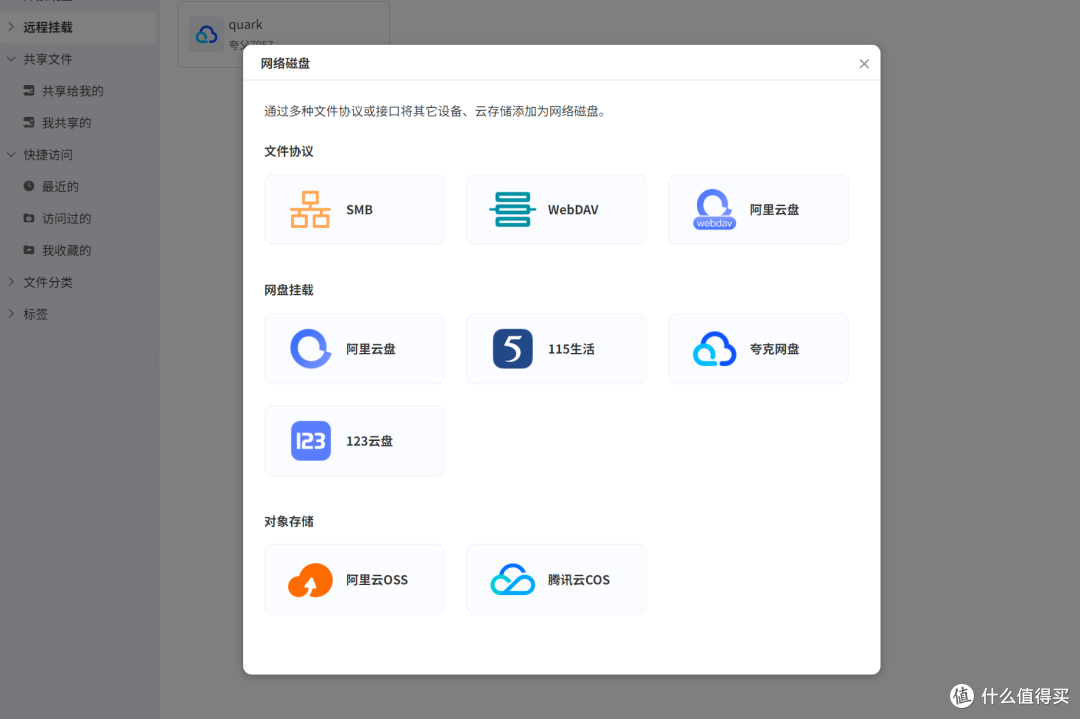Image resolution: width=1080 pixels, height=719 pixels.
Task: Collapse the 共享文件 sidebar section
Action: [11, 59]
